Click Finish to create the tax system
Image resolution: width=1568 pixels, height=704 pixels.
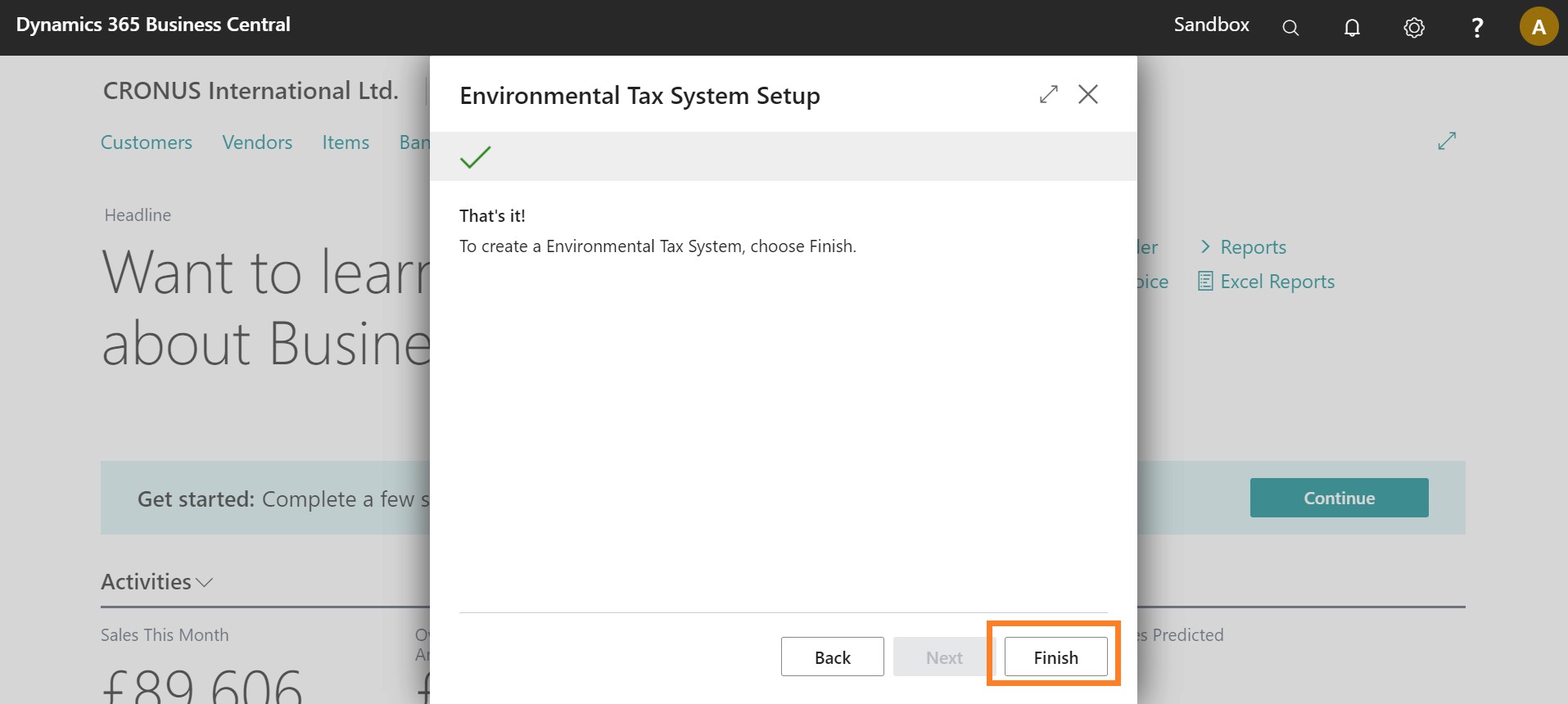point(1055,657)
